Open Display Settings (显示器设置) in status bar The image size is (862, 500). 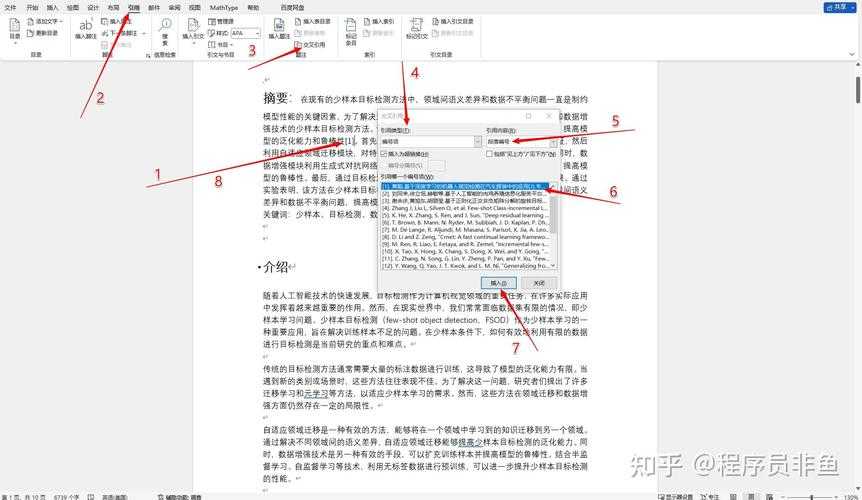click(x=675, y=497)
